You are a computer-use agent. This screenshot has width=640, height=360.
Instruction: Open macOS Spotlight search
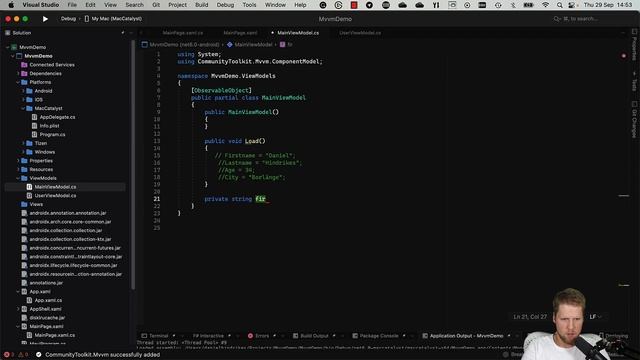coord(560,5)
